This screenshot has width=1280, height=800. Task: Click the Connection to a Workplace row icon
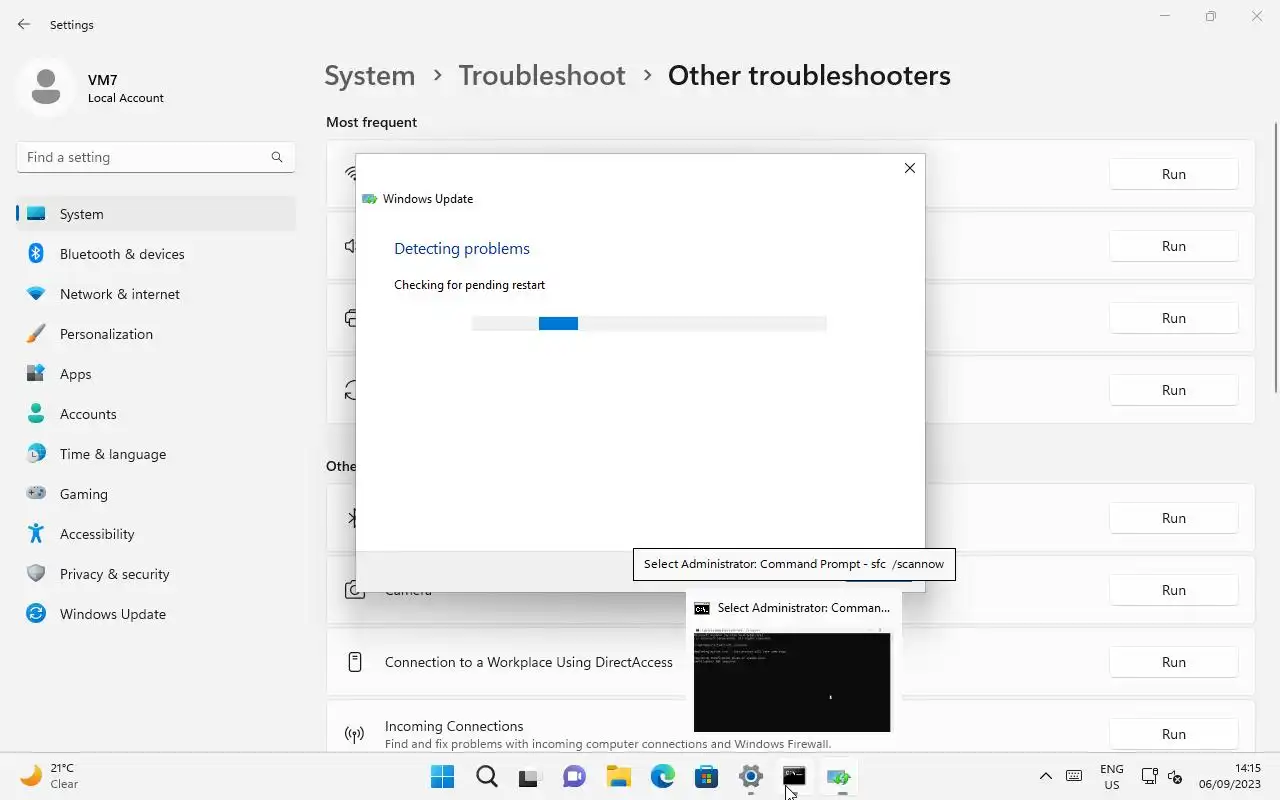point(354,662)
